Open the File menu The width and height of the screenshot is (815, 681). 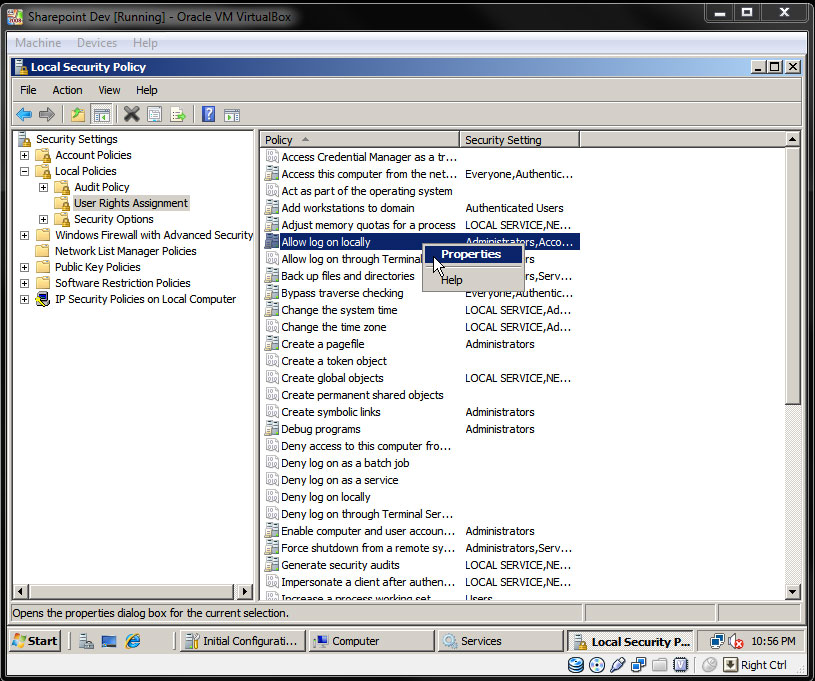pyautogui.click(x=28, y=90)
